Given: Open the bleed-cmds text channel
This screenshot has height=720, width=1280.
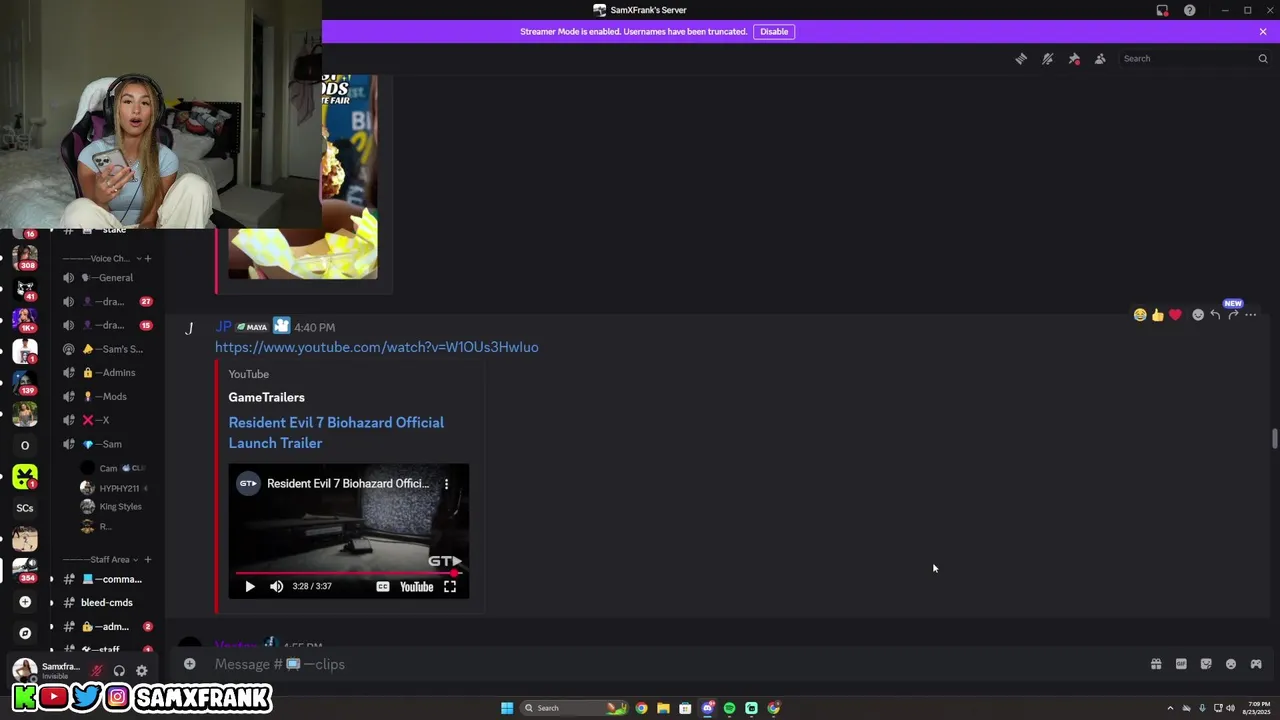Looking at the screenshot, I should coord(107,603).
